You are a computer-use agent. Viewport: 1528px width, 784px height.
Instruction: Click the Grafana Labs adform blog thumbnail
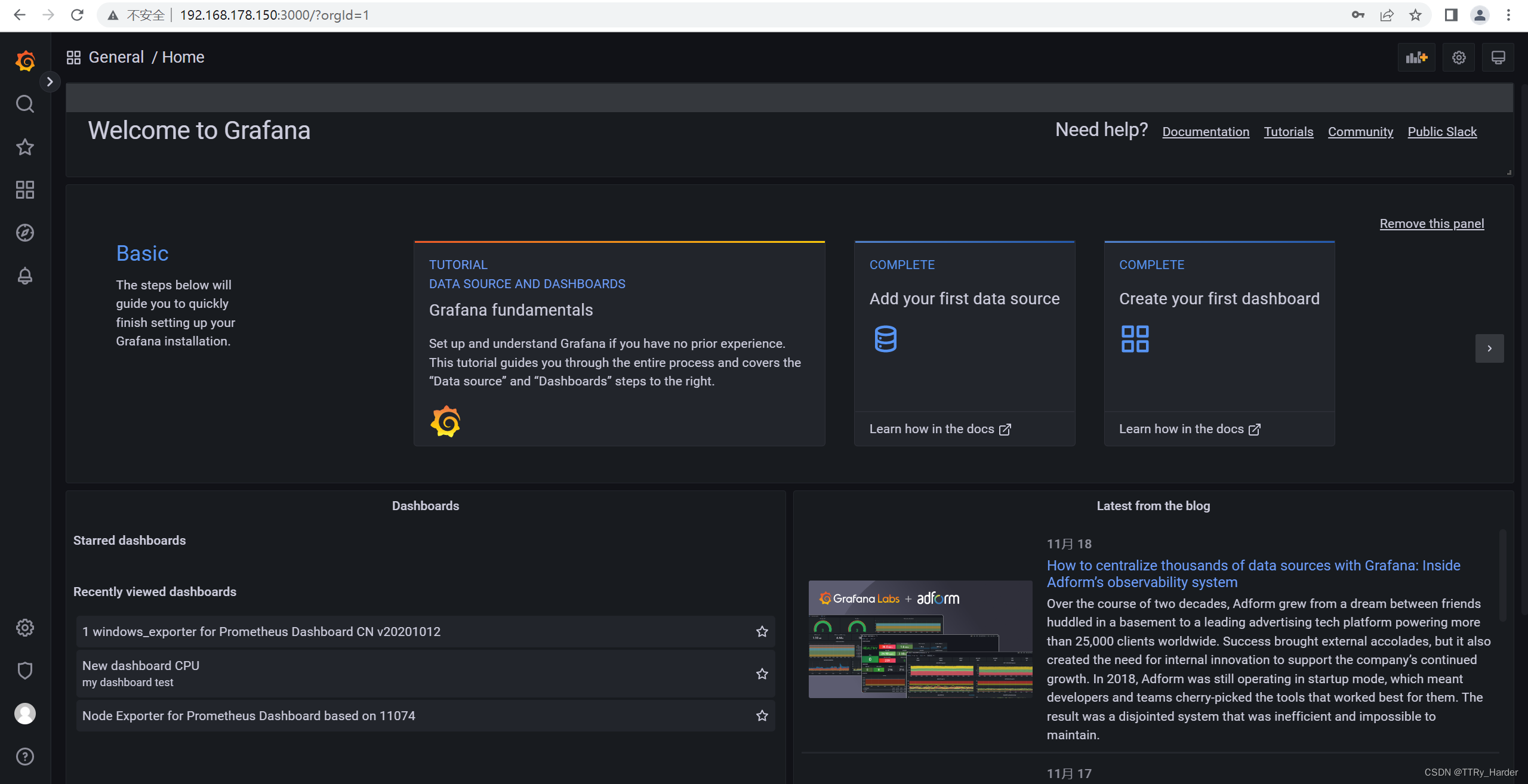[920, 639]
